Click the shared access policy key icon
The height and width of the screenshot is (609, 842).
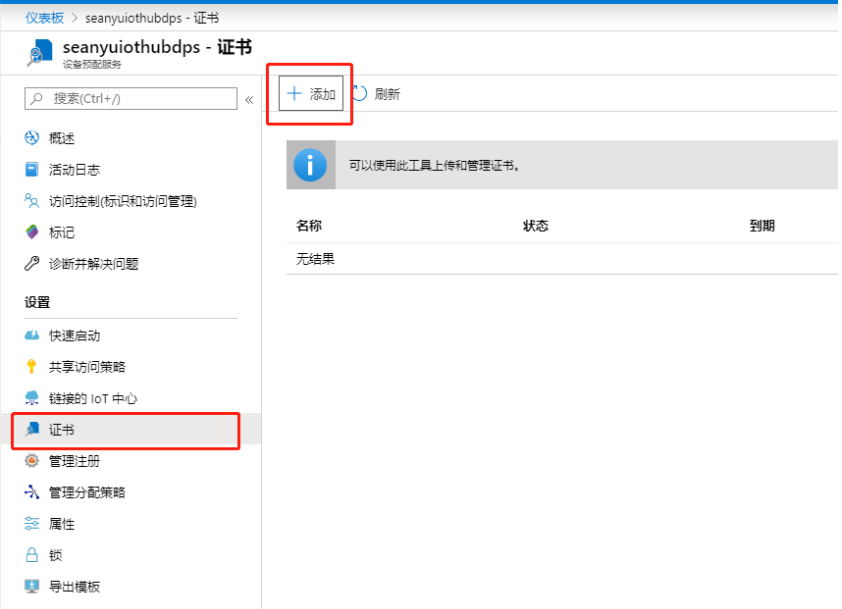click(32, 366)
